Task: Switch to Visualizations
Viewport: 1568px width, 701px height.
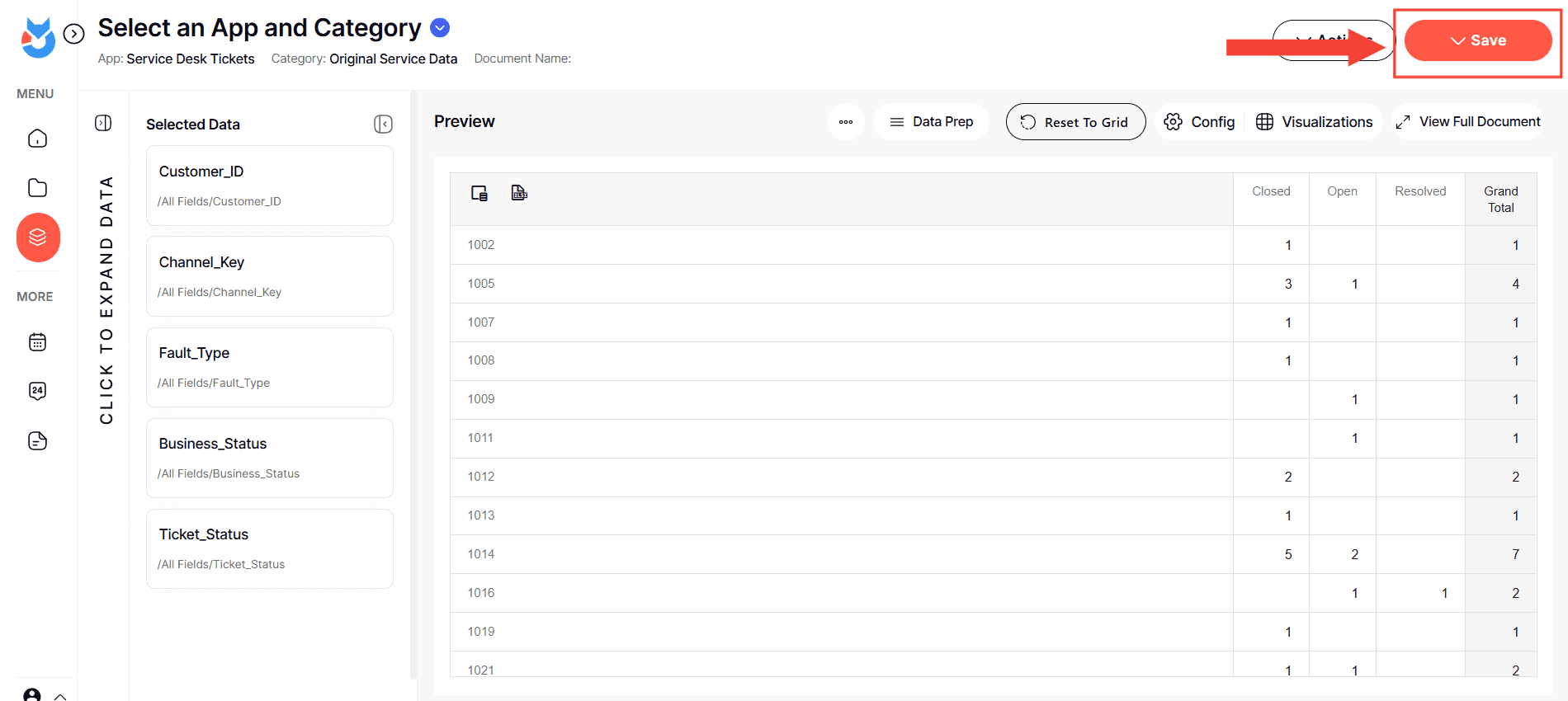Action: (x=1315, y=122)
